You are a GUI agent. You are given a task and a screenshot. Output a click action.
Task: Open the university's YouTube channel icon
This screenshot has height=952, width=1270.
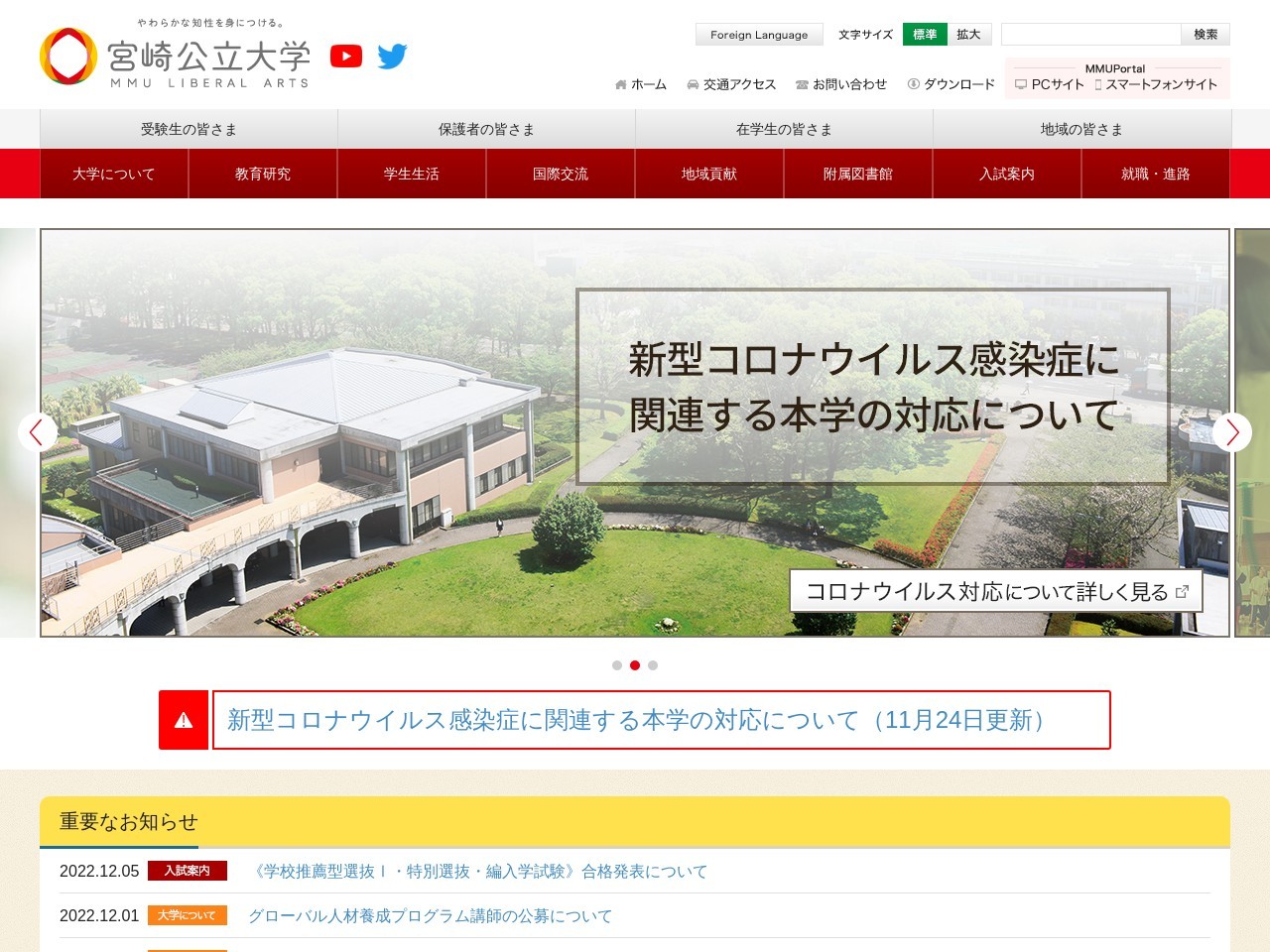(346, 57)
